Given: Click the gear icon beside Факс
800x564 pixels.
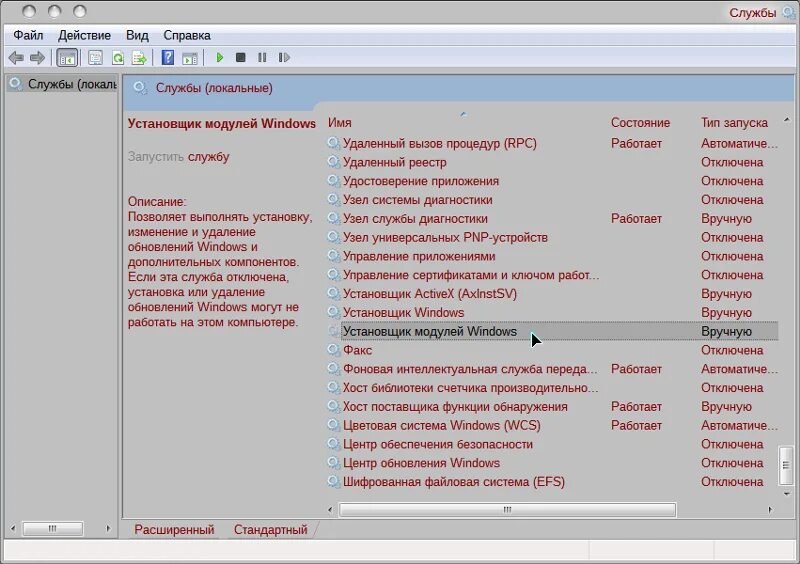Looking at the screenshot, I should click(334, 350).
